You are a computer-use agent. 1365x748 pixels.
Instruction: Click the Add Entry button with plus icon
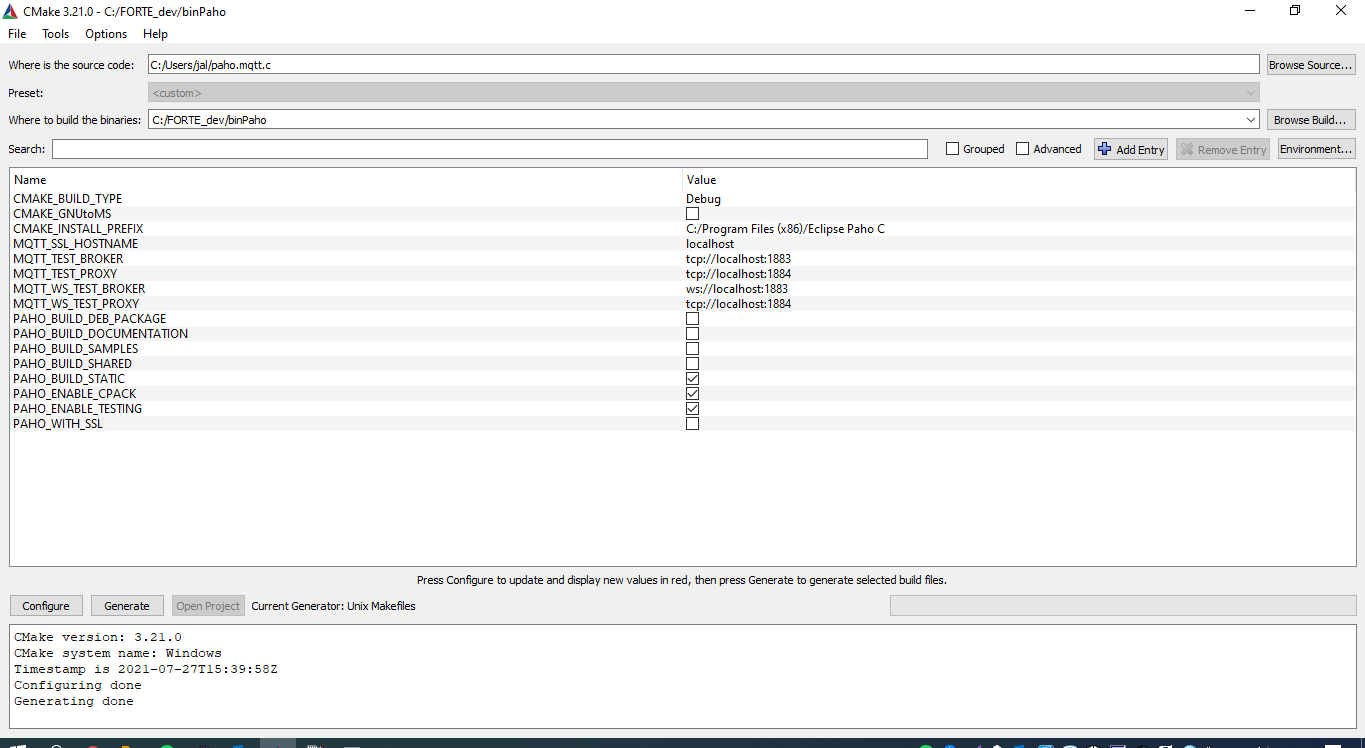coord(1131,149)
